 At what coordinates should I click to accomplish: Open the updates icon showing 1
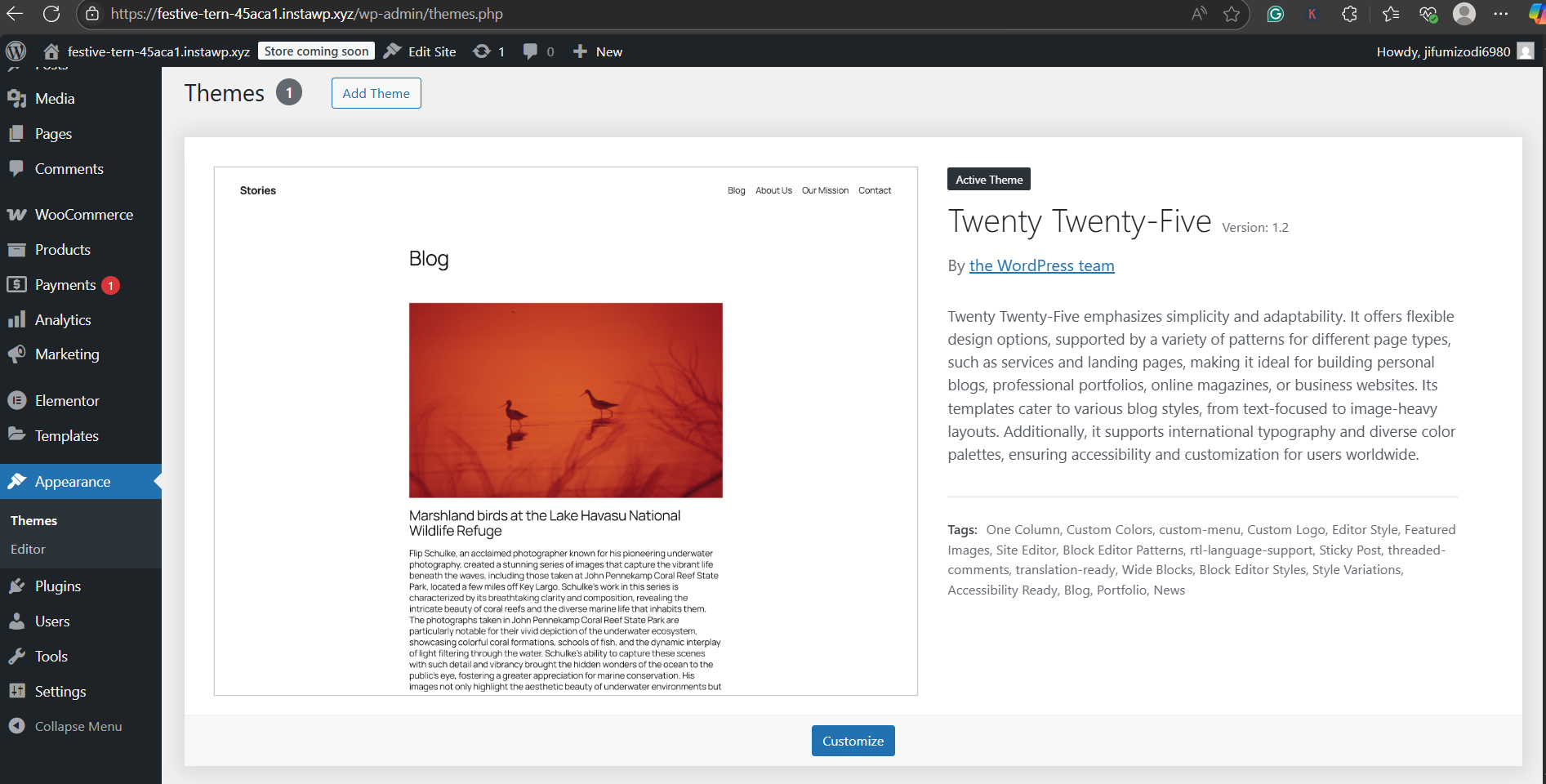point(482,51)
